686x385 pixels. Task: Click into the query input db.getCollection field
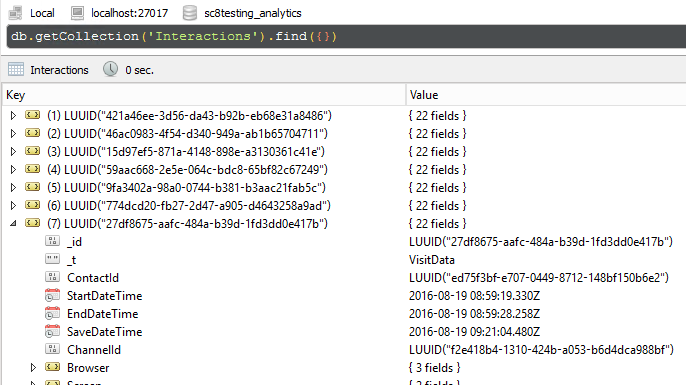point(346,36)
